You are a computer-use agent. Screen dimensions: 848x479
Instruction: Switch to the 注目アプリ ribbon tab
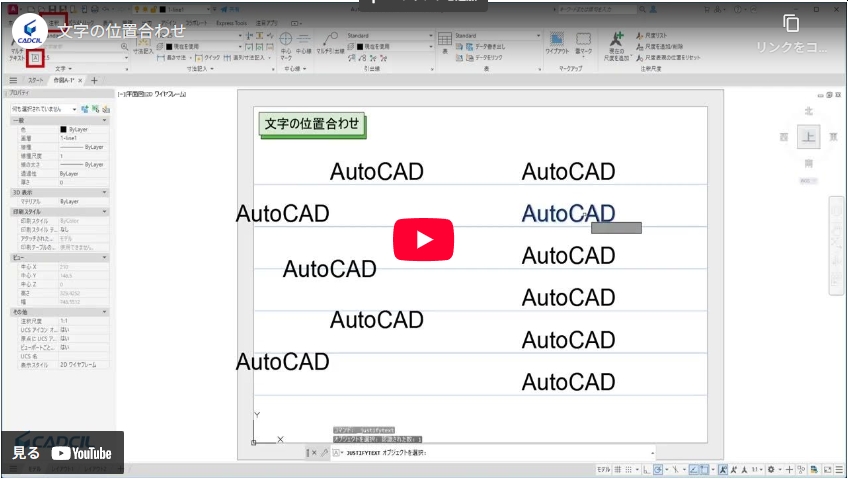266,23
